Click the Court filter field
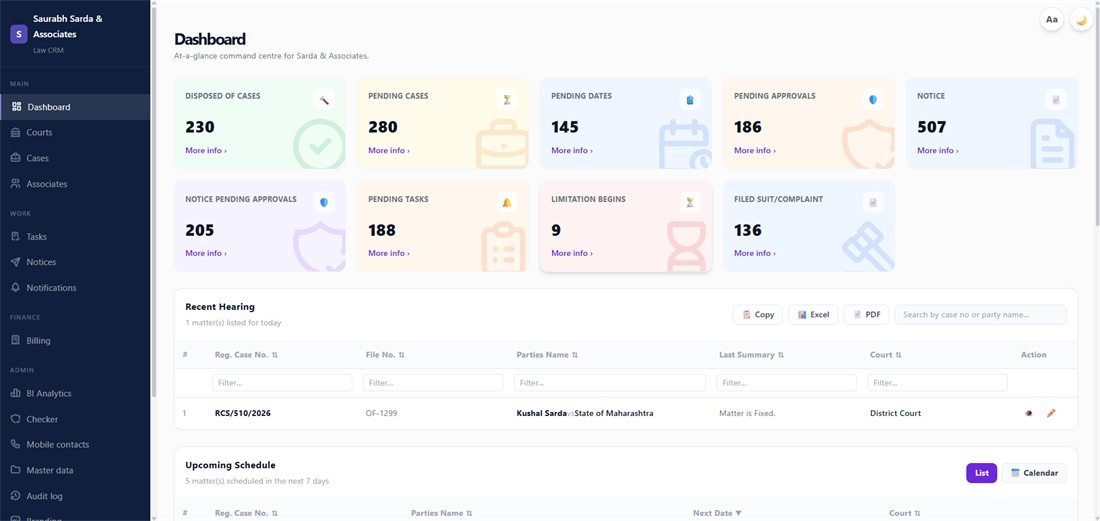This screenshot has width=1100, height=521. (x=937, y=383)
